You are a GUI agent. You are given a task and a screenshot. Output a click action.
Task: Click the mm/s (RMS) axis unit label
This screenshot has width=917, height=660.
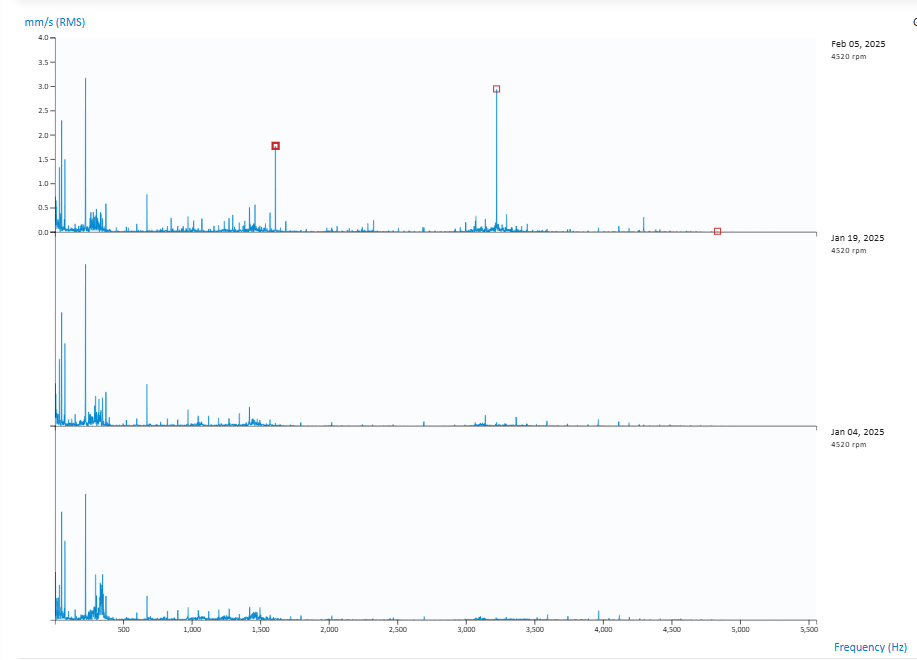pyautogui.click(x=55, y=21)
